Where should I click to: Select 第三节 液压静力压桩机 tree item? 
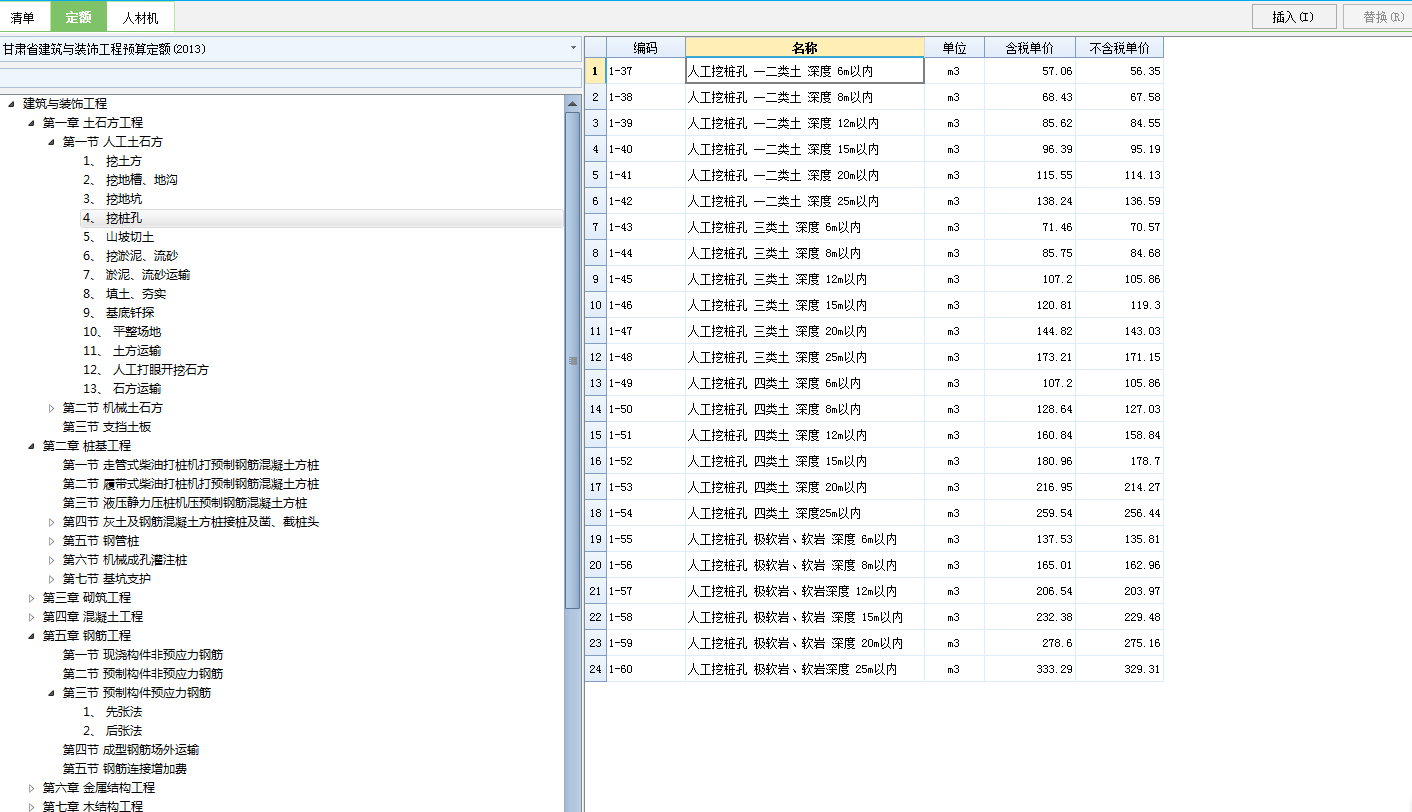[x=185, y=503]
